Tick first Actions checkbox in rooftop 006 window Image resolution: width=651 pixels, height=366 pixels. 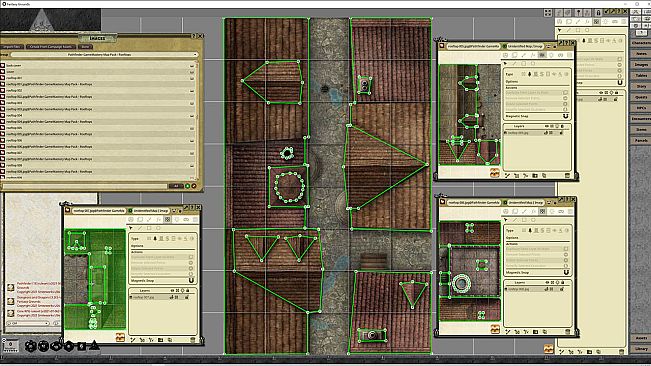(x=565, y=249)
